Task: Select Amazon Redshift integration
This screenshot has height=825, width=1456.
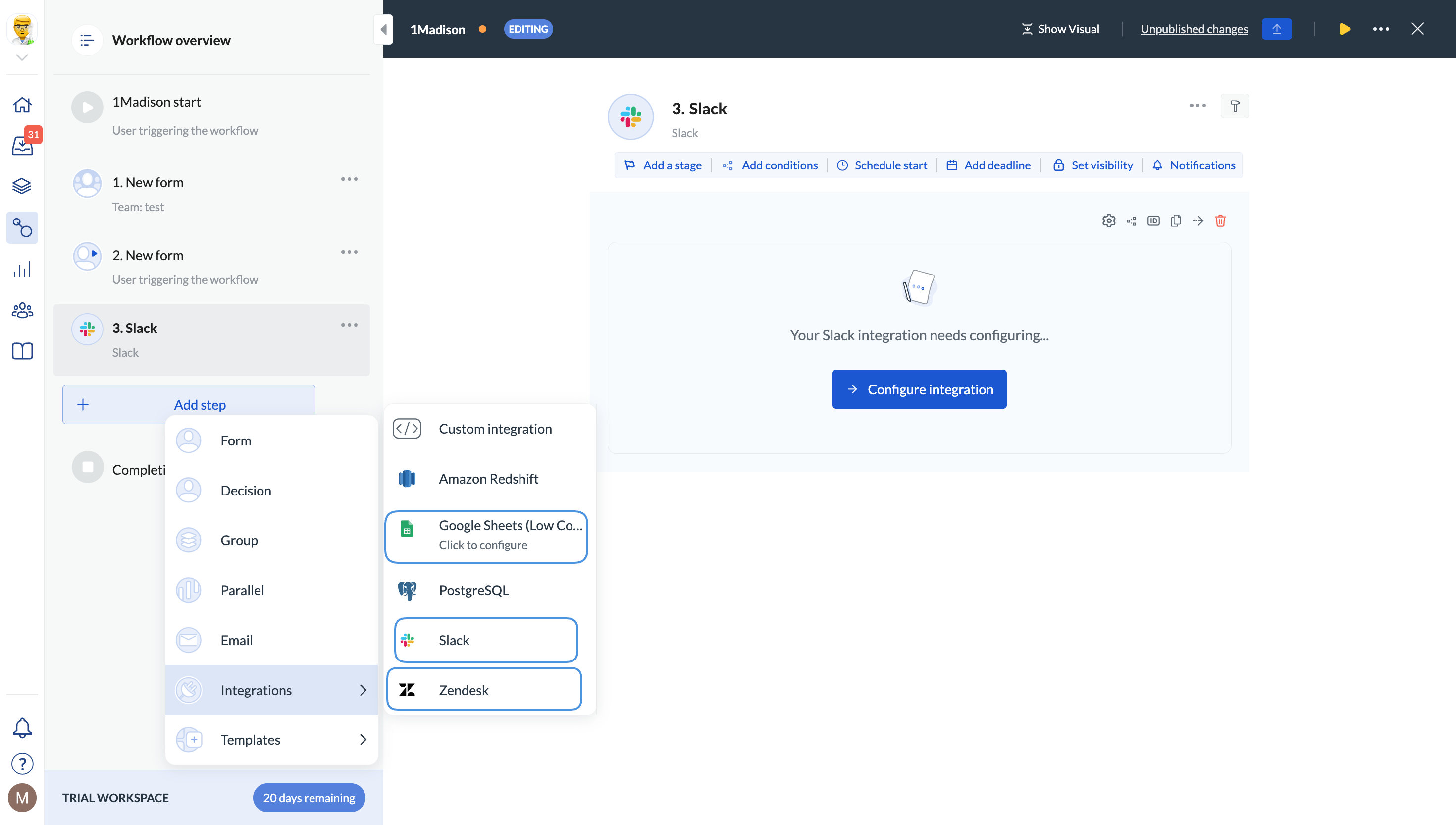Action: point(489,478)
